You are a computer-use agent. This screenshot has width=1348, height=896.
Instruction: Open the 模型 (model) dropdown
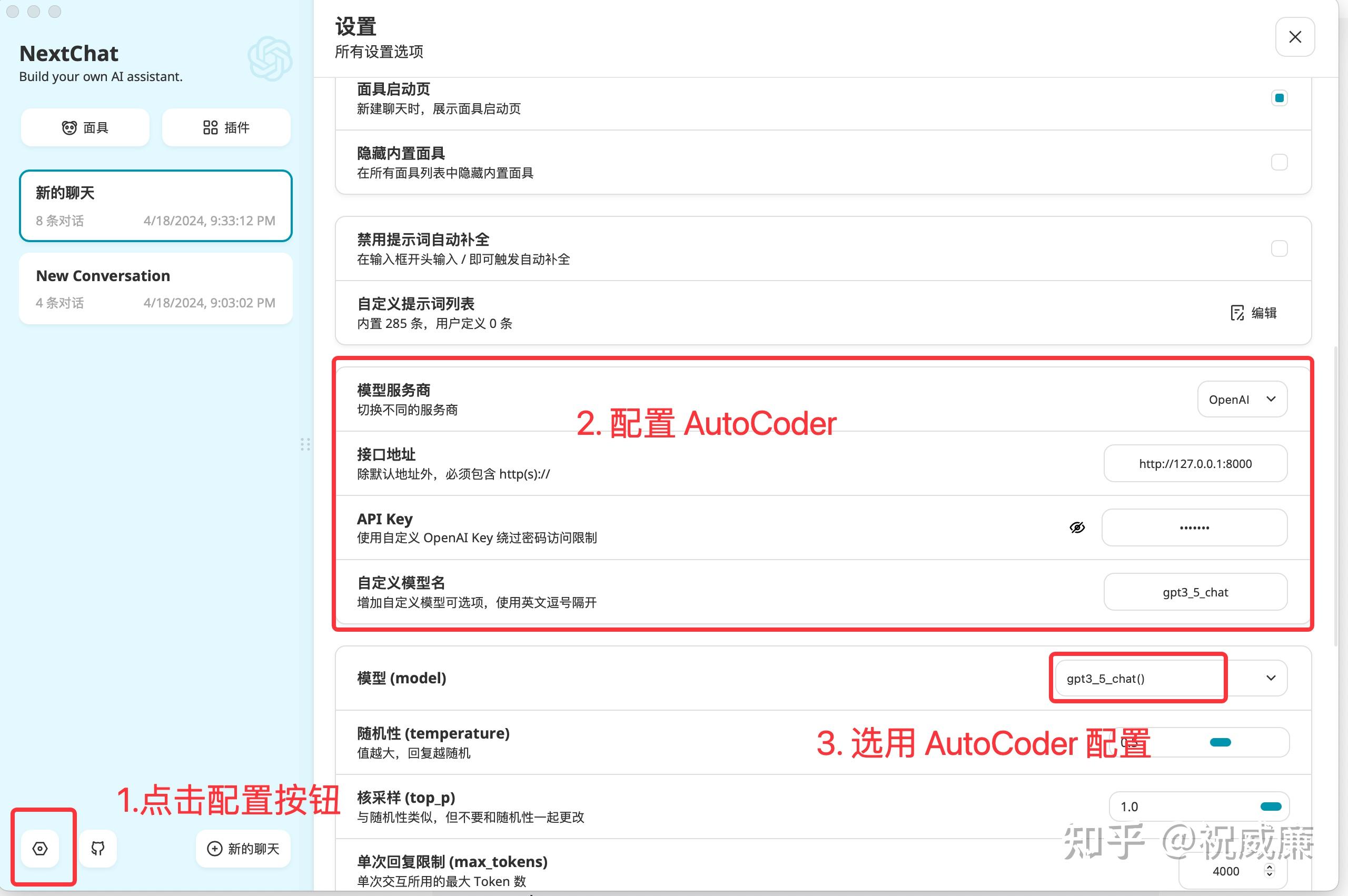pos(1271,678)
